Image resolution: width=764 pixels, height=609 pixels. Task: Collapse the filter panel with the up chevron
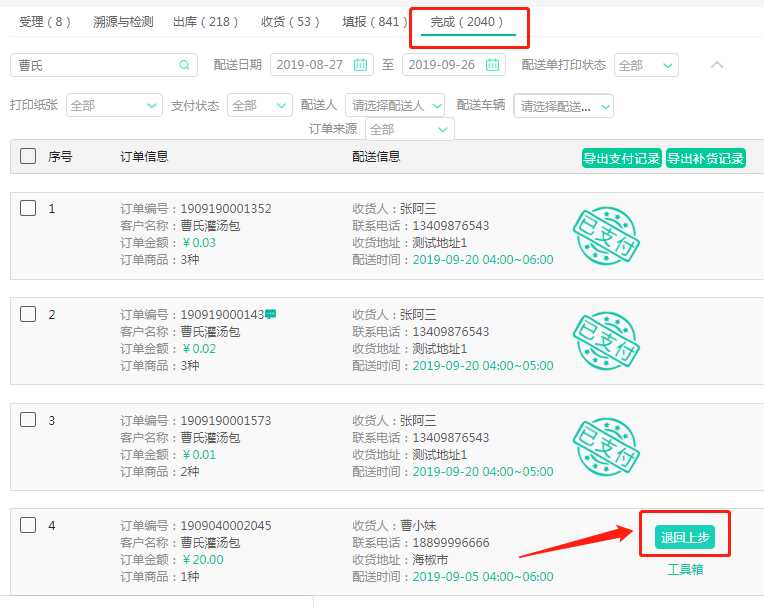(x=716, y=65)
